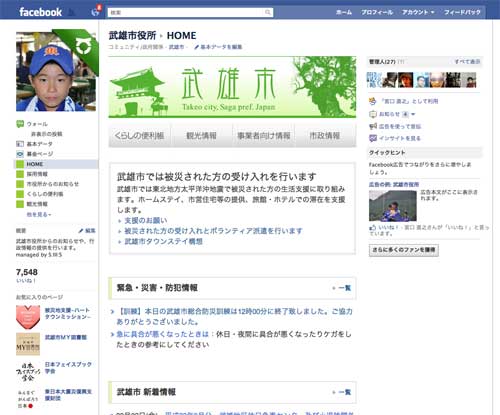
Task: Click the 武雄市タウンステイ構想 link
Action: click(163, 241)
